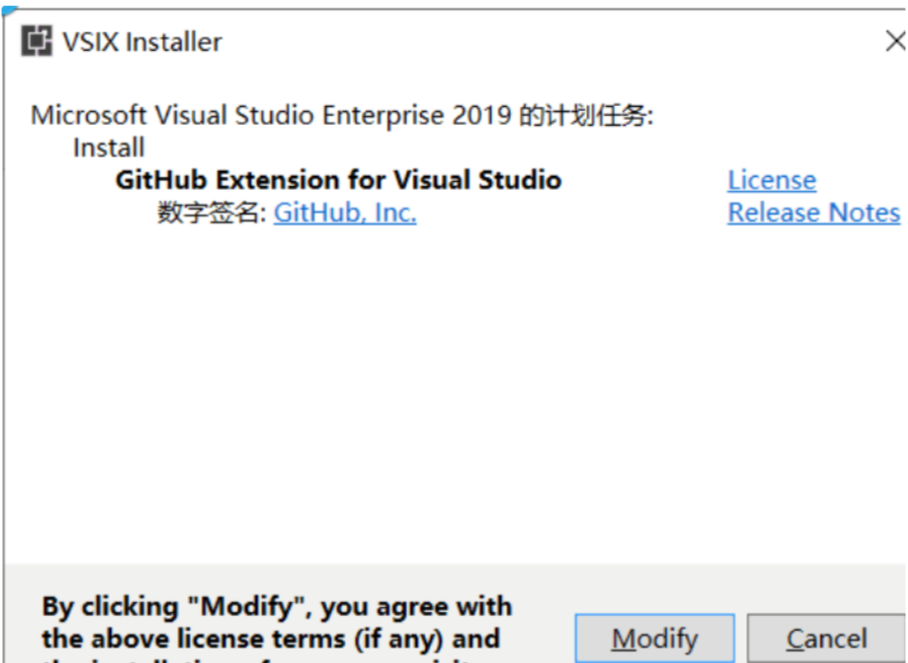View the GitHub, Inc. digital signature
This screenshot has width=908, height=663.
(345, 213)
